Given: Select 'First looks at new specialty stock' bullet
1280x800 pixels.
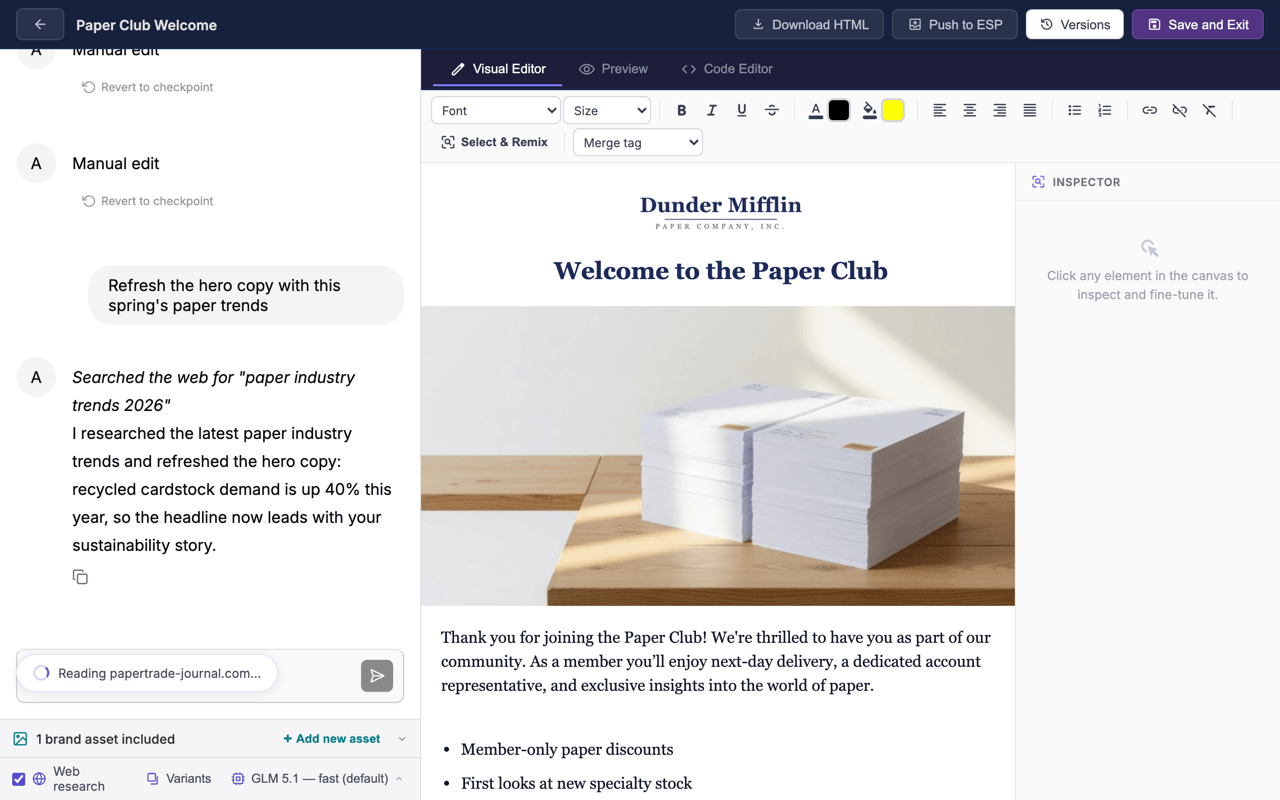Looking at the screenshot, I should (576, 783).
